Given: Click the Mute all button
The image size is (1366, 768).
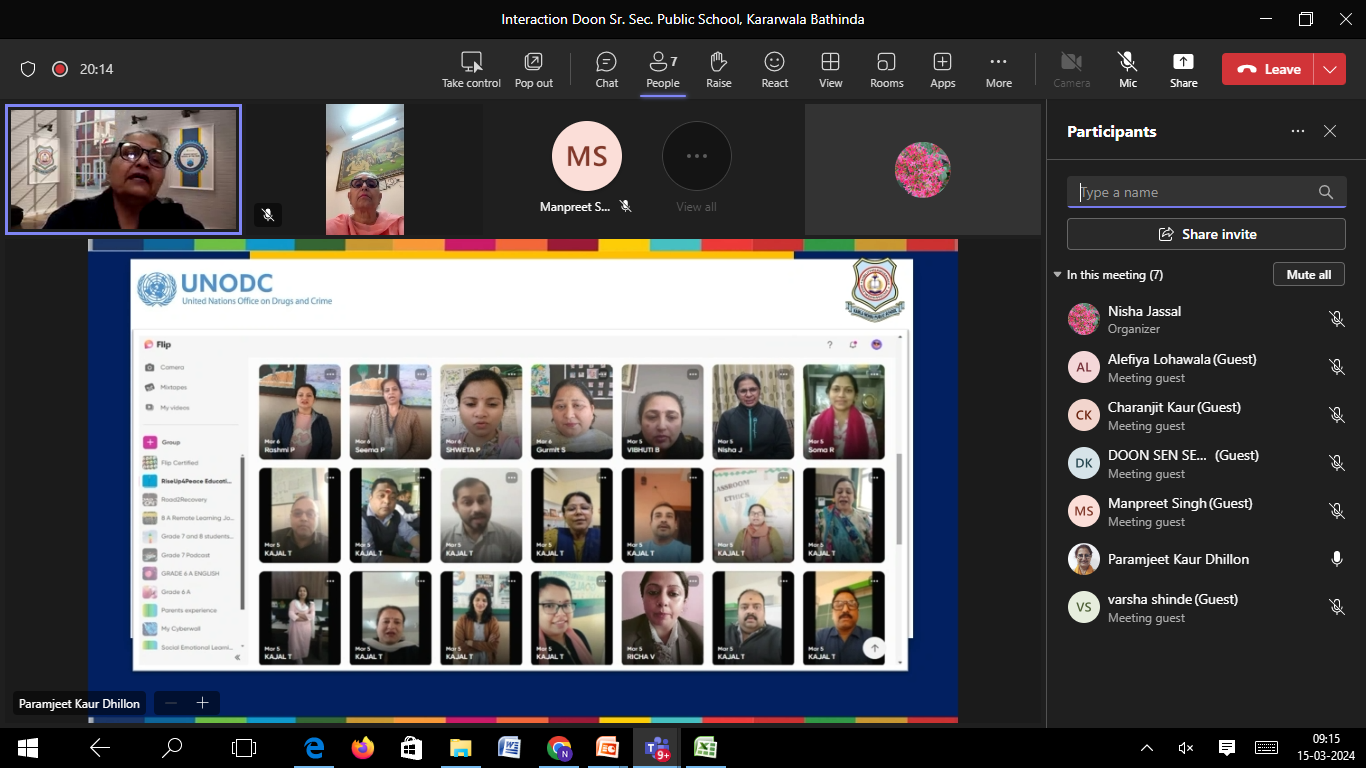Looking at the screenshot, I should [1308, 274].
